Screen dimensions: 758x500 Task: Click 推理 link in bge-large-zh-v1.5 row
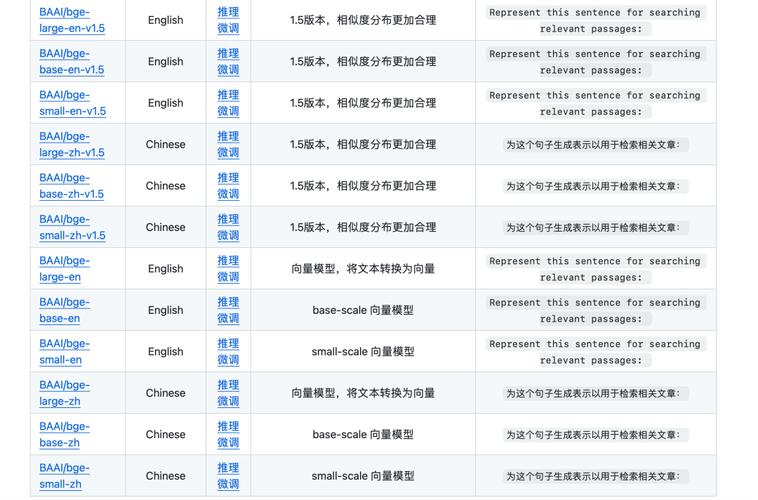228,136
